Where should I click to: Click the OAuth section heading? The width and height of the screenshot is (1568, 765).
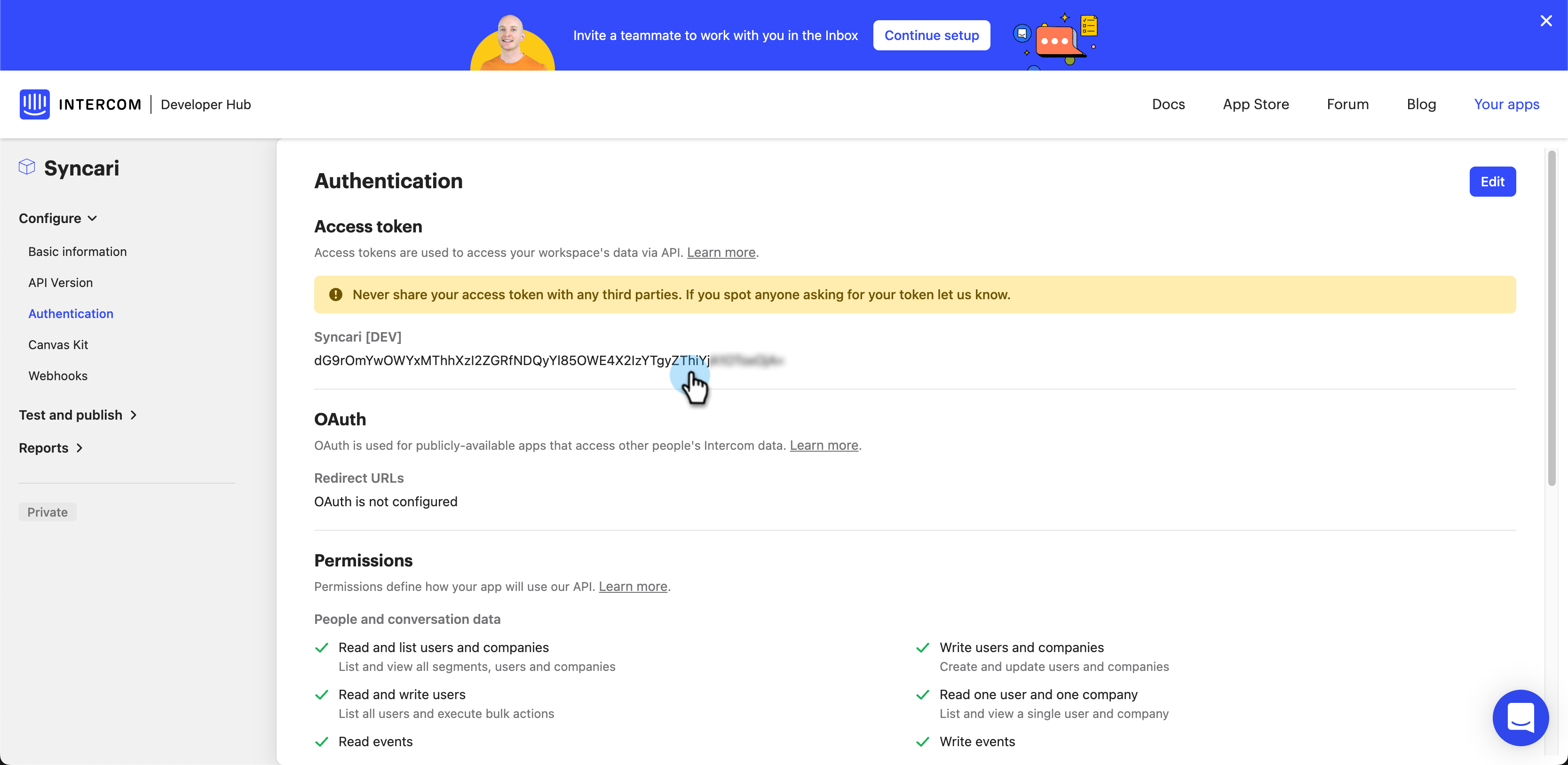coord(340,419)
